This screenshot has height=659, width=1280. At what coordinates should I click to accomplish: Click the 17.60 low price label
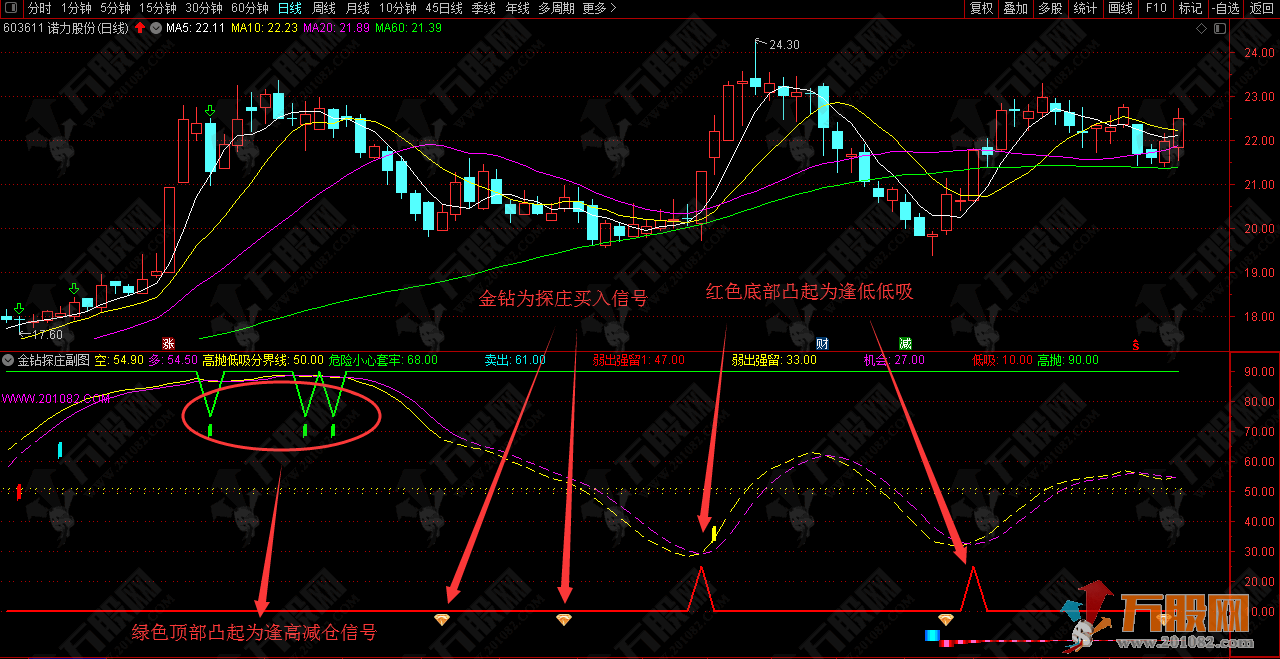[x=48, y=334]
